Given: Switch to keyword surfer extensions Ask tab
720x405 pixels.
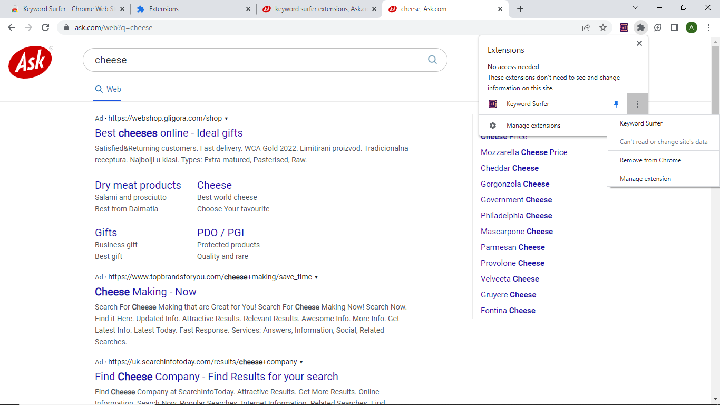Looking at the screenshot, I should coord(319,9).
